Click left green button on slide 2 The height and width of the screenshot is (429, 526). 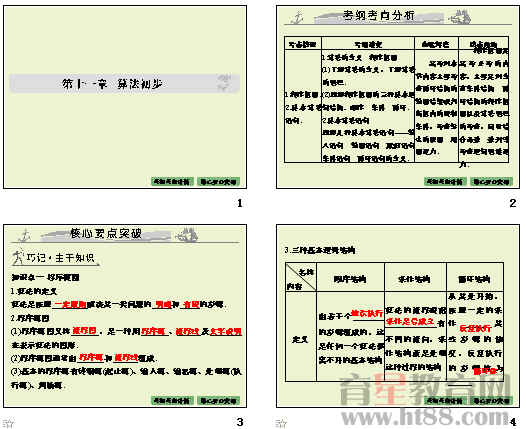pyautogui.click(x=445, y=182)
